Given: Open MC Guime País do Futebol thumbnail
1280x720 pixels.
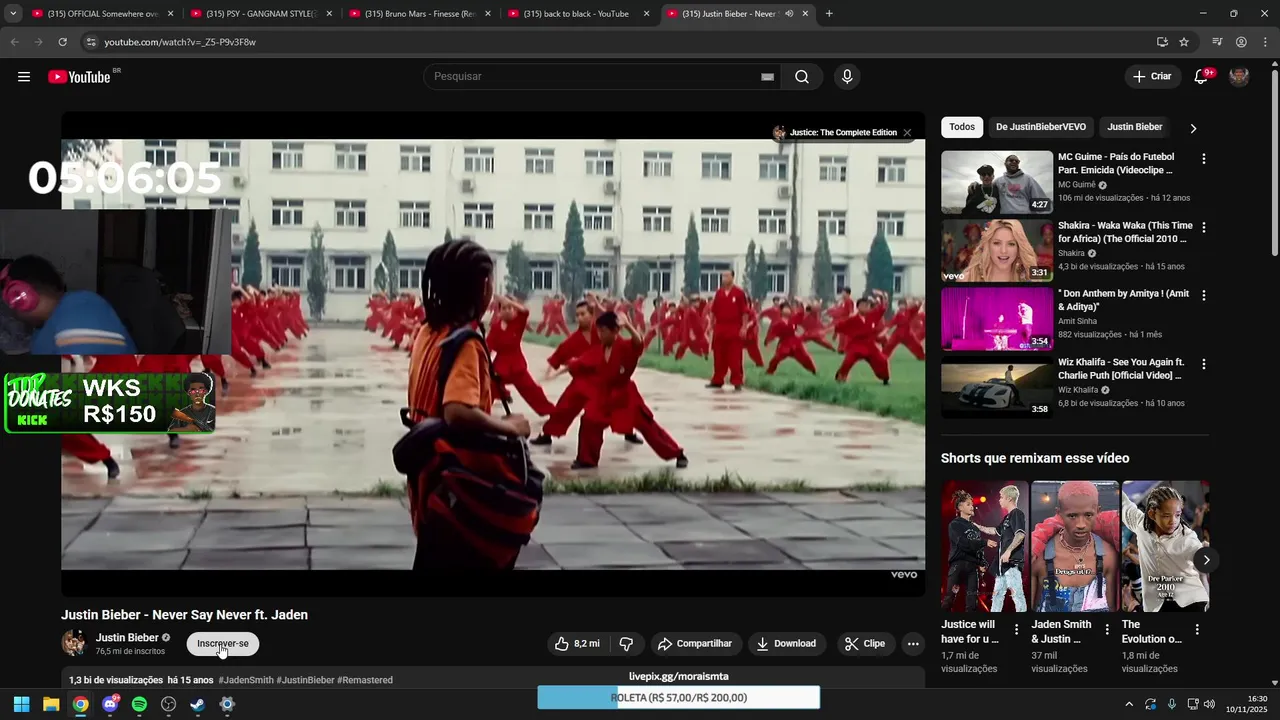Looking at the screenshot, I should click(997, 182).
